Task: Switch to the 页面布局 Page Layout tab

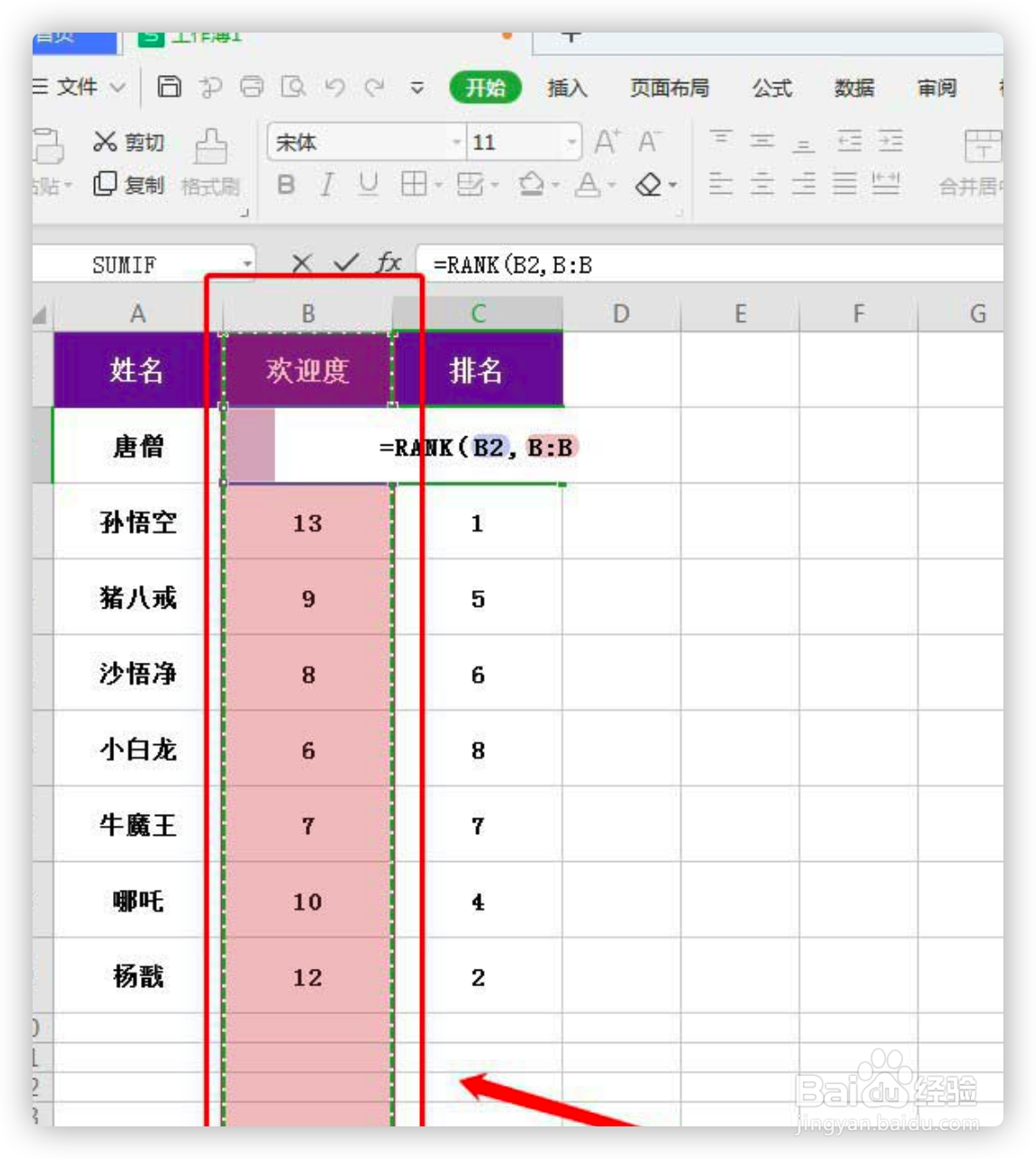Action: point(669,88)
